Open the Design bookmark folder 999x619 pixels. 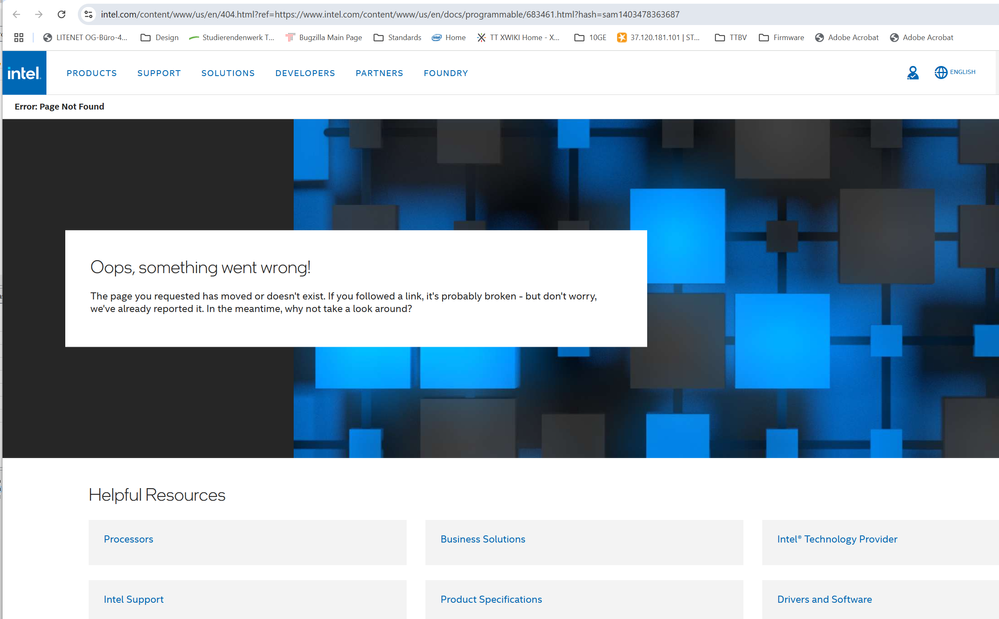(x=159, y=38)
